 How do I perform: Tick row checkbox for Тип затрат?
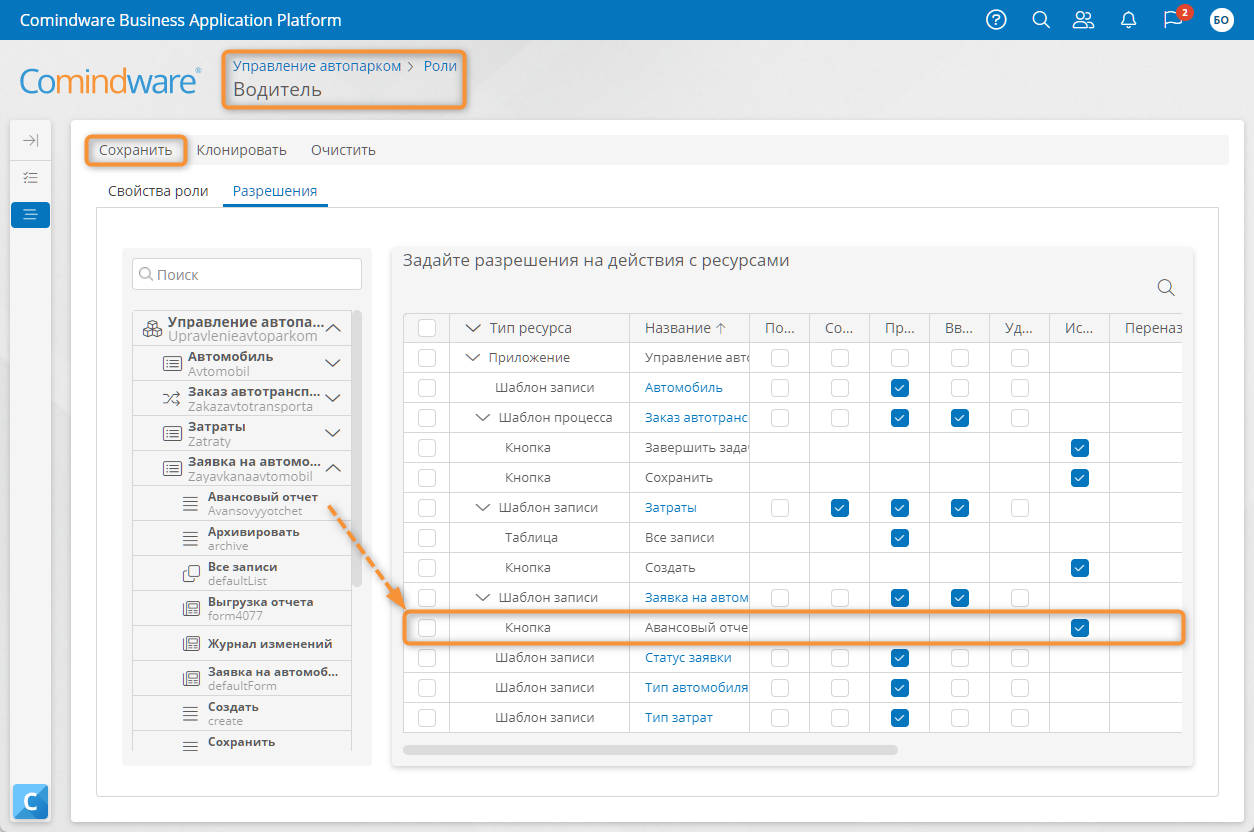pyautogui.click(x=427, y=718)
